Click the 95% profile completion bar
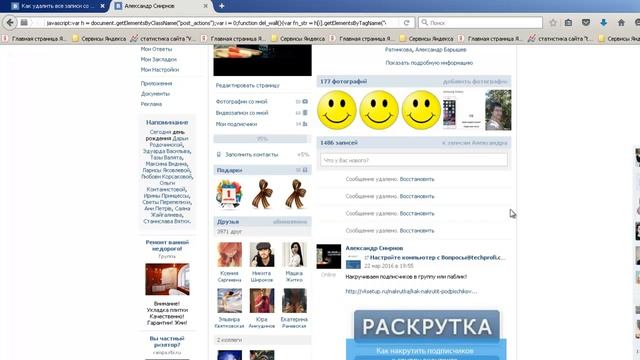Screen dimensions: 640x360 click(262, 139)
